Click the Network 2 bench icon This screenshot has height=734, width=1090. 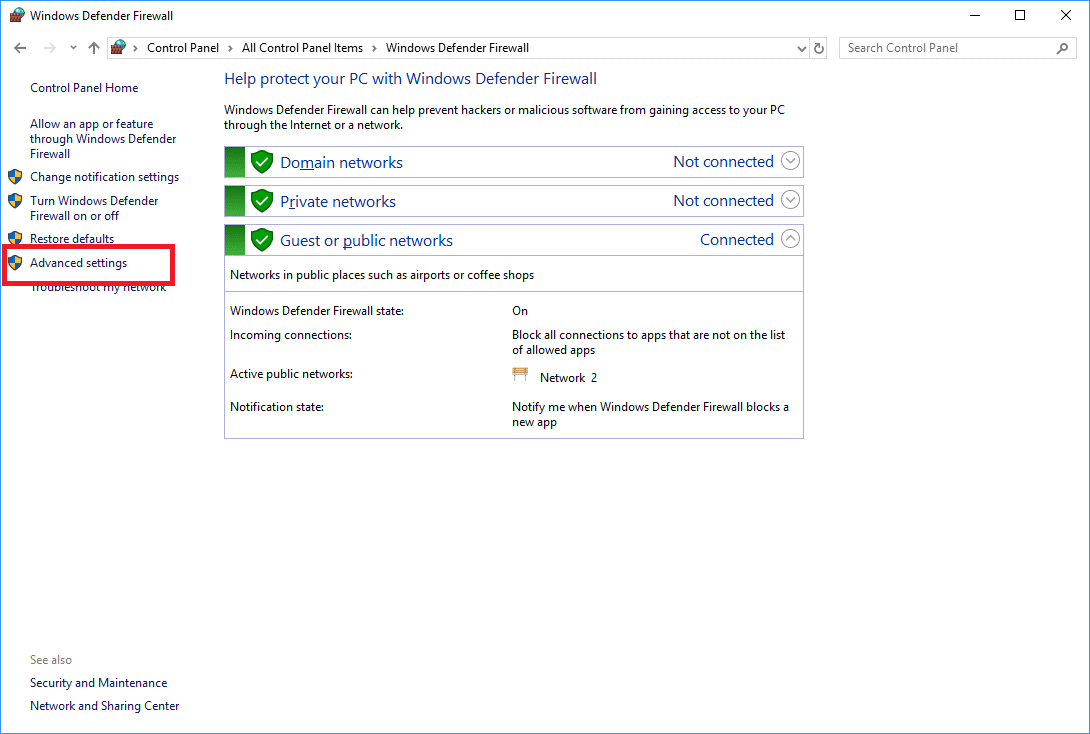point(520,375)
